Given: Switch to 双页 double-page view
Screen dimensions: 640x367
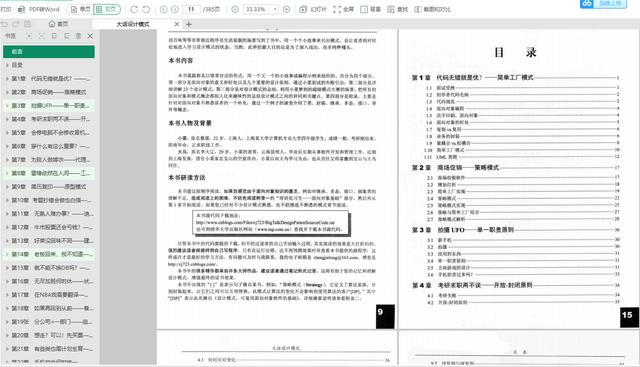Looking at the screenshot, I should [x=107, y=9].
